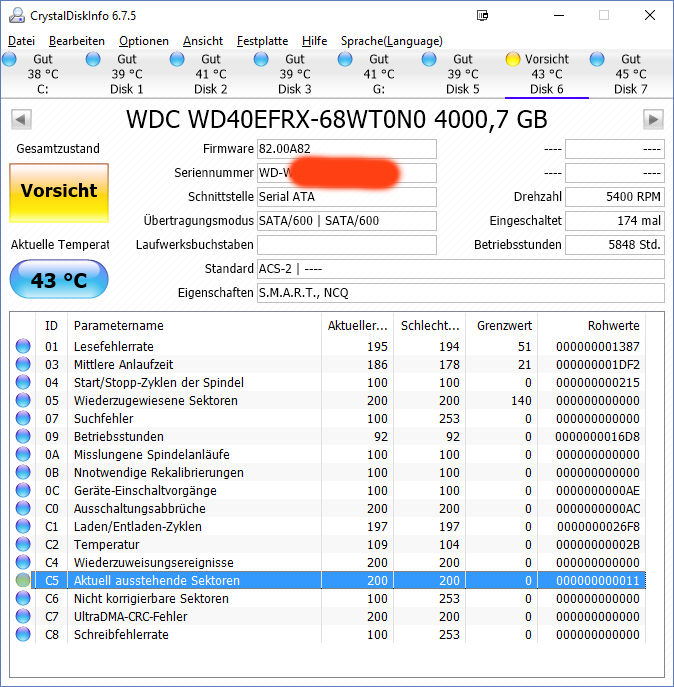Open the Datei menu
Screen dimensions: 674x687
[21, 41]
